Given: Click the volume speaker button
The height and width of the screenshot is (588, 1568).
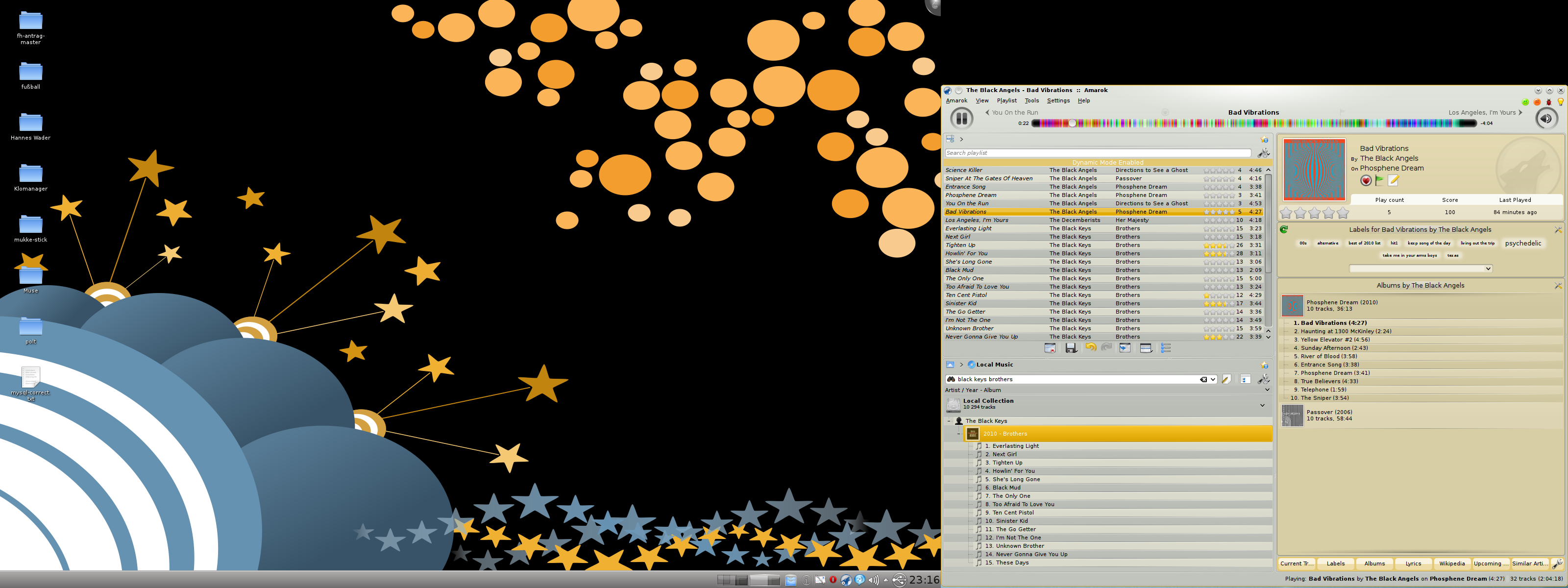Looking at the screenshot, I should pos(1546,118).
